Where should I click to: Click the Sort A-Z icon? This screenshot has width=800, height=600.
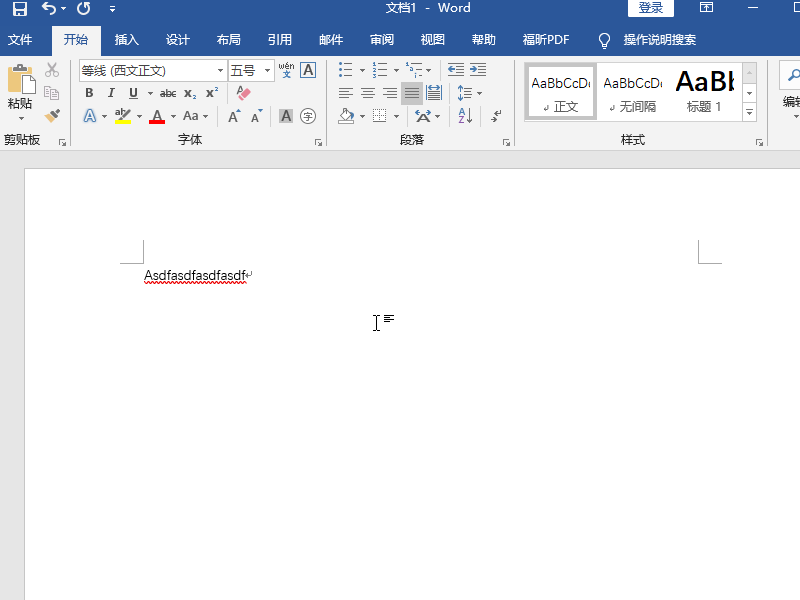point(465,116)
